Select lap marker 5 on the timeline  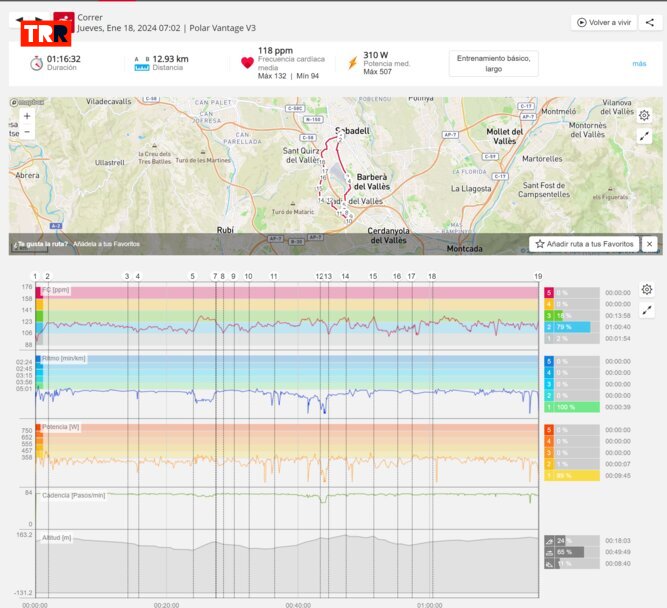pyautogui.click(x=192, y=277)
